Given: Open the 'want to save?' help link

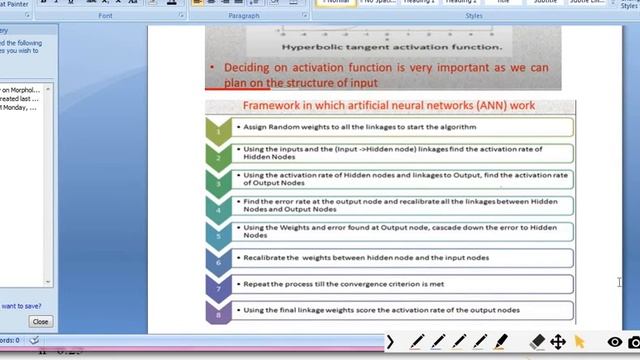Looking at the screenshot, I should click(21, 306).
